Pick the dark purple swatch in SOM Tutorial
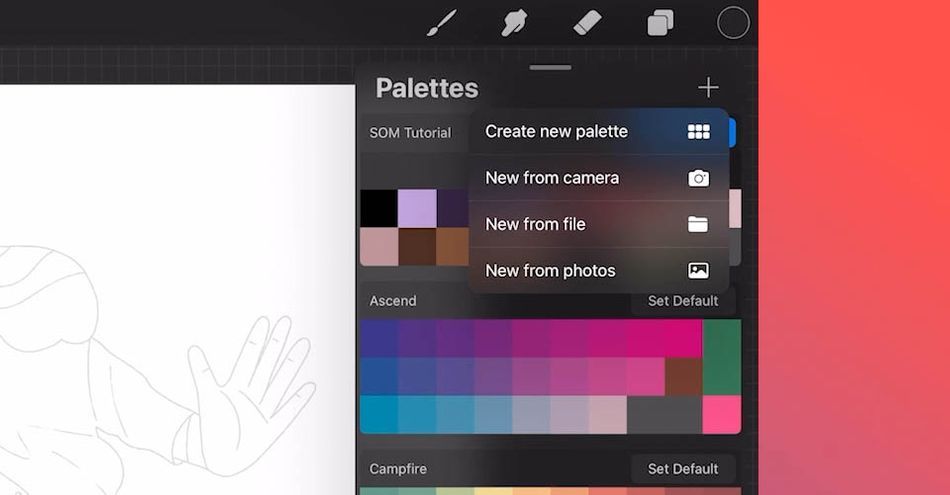This screenshot has width=950, height=495. pos(453,208)
